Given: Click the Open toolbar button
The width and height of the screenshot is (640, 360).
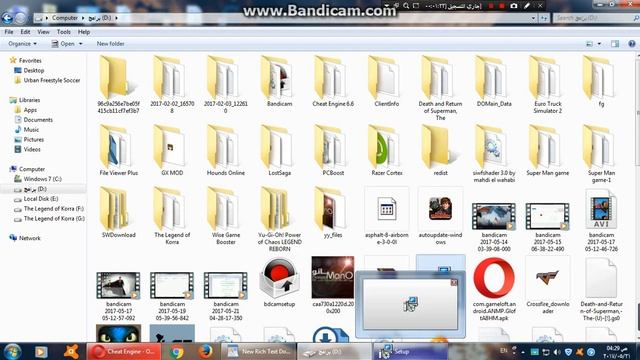Looking at the screenshot, I should (x=63, y=44).
